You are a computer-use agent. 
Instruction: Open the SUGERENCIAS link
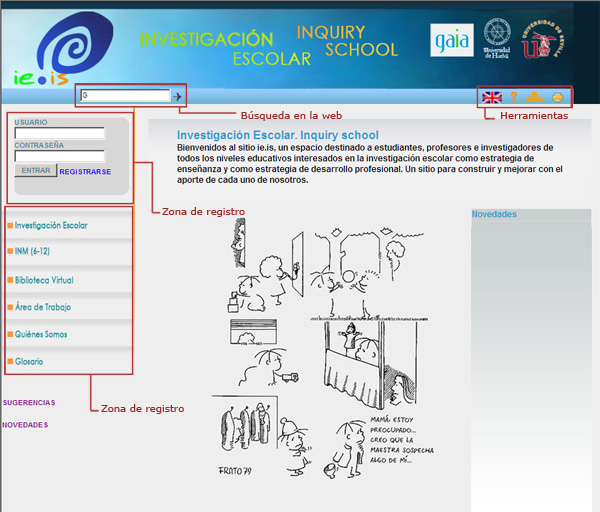[x=29, y=403]
